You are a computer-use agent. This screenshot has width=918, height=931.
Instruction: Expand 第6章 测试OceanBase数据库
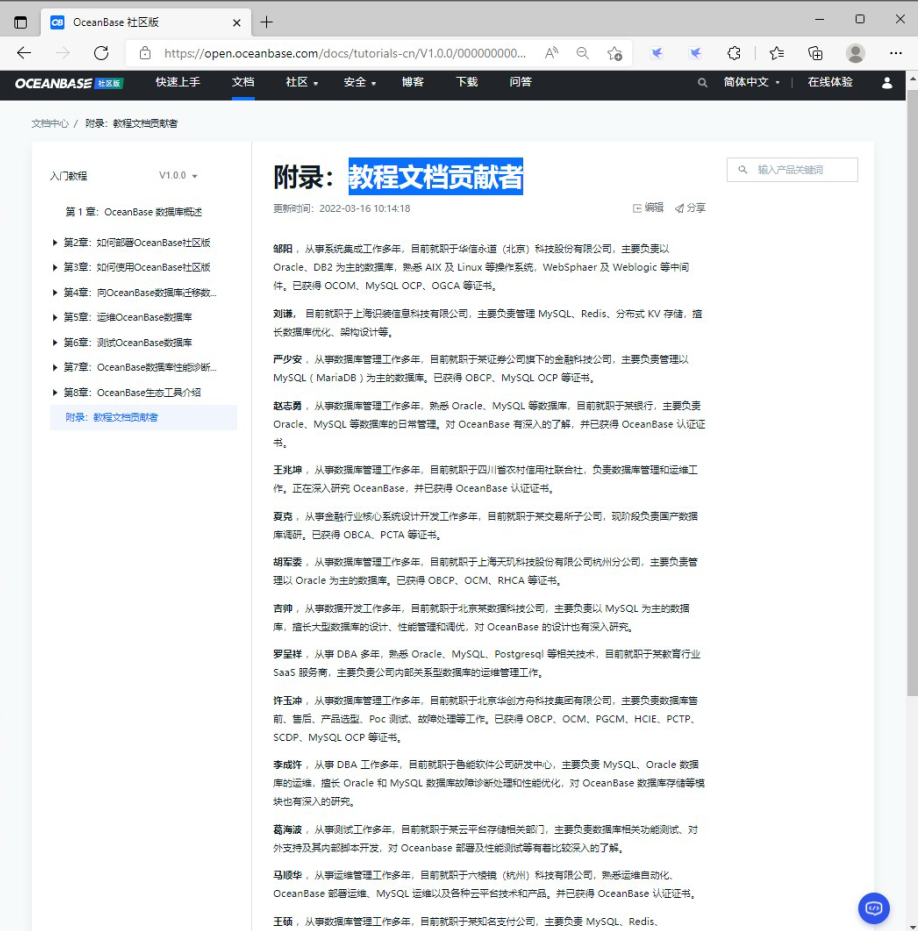[x=122, y=343]
